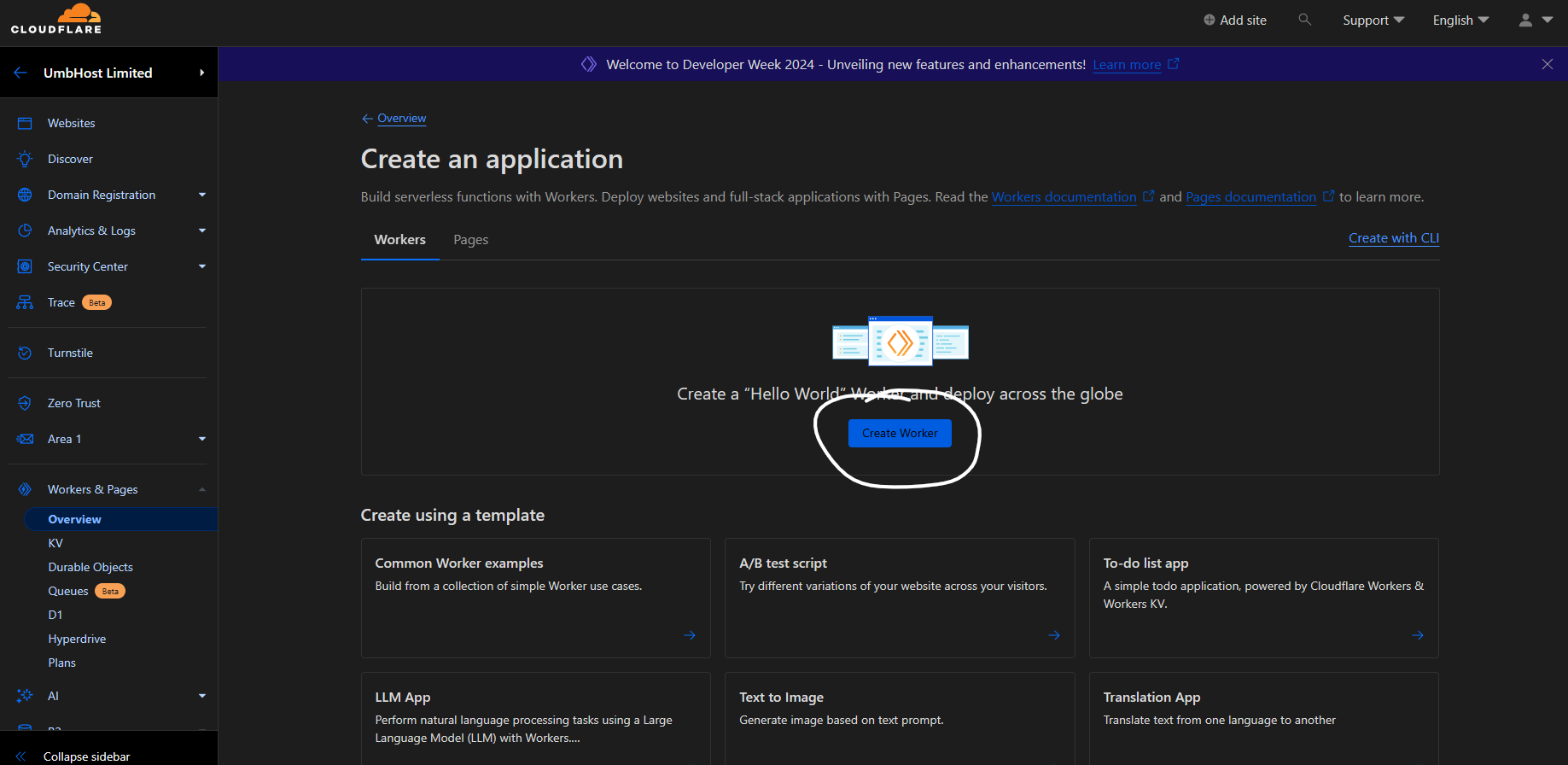Click the Discover lightbulb icon
This screenshot has width=1568, height=765.
coord(25,159)
